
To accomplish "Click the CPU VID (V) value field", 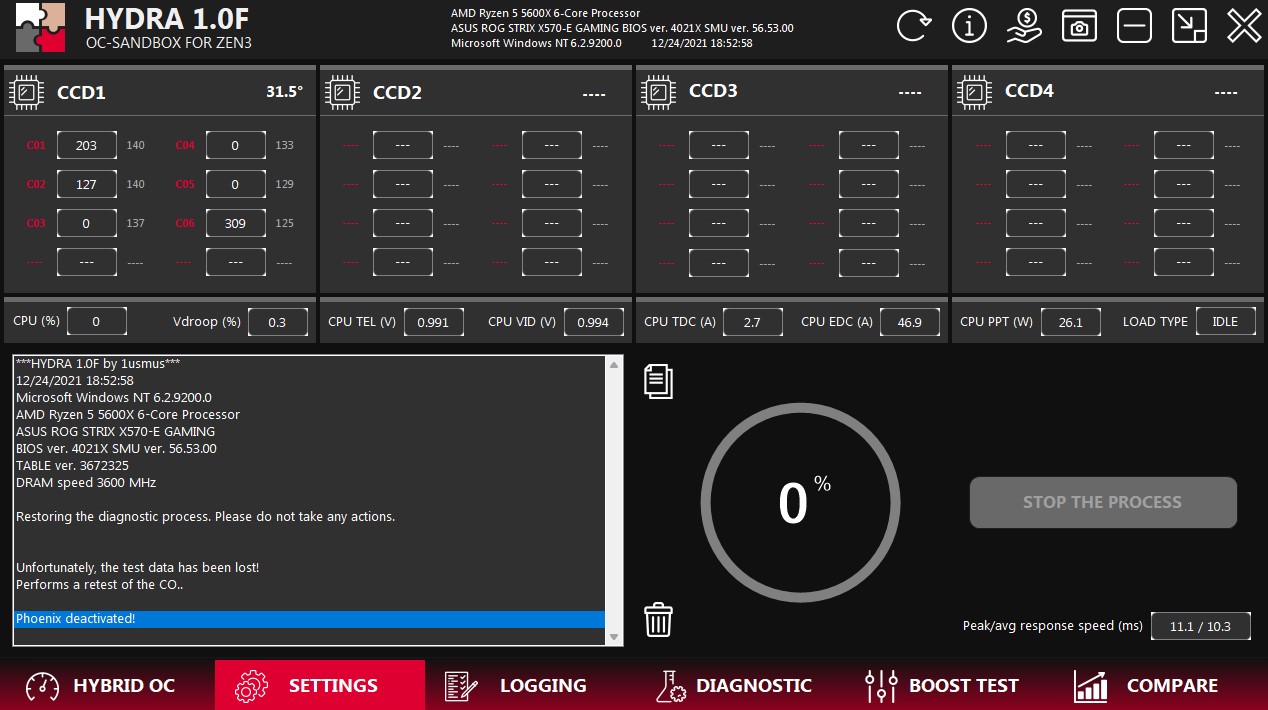I will pos(594,322).
